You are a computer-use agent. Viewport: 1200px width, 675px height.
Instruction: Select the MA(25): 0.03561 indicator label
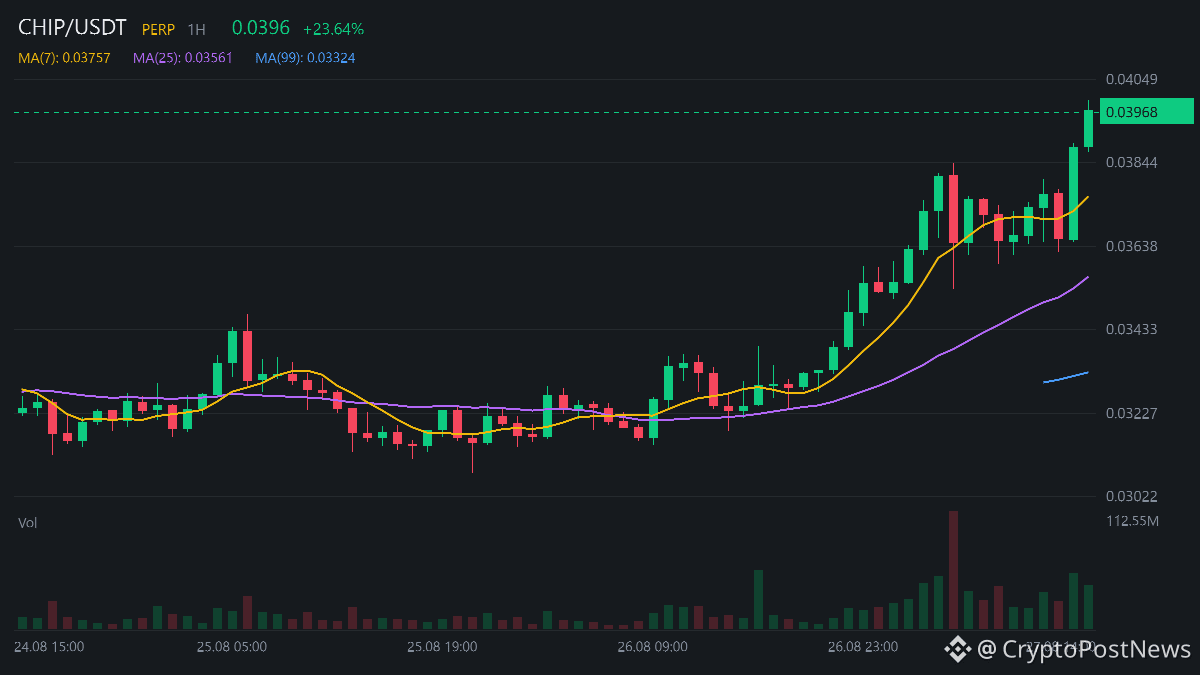pos(183,58)
